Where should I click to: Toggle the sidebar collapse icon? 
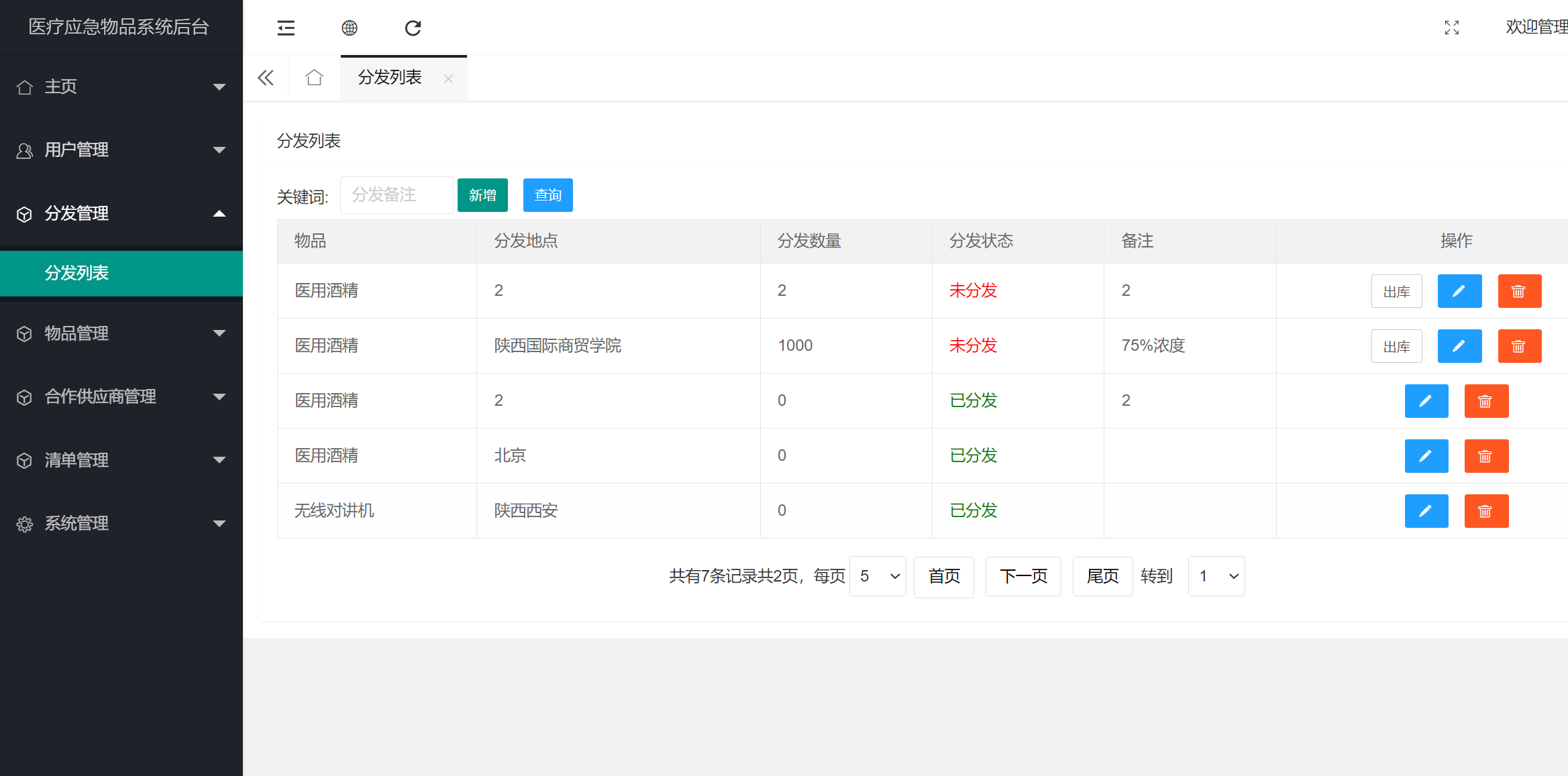tap(286, 27)
